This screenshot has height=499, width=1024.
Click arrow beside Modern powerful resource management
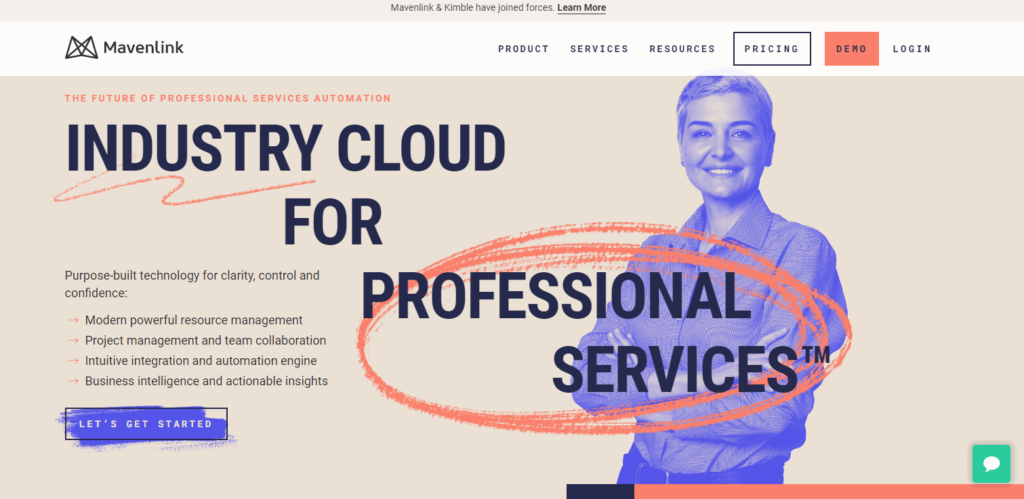tap(73, 320)
